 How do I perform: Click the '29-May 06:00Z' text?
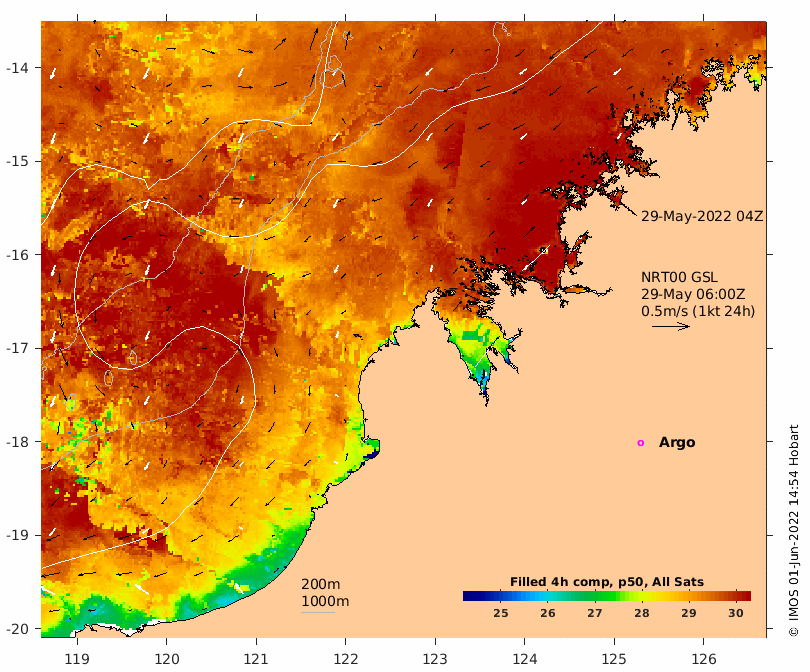(693, 294)
